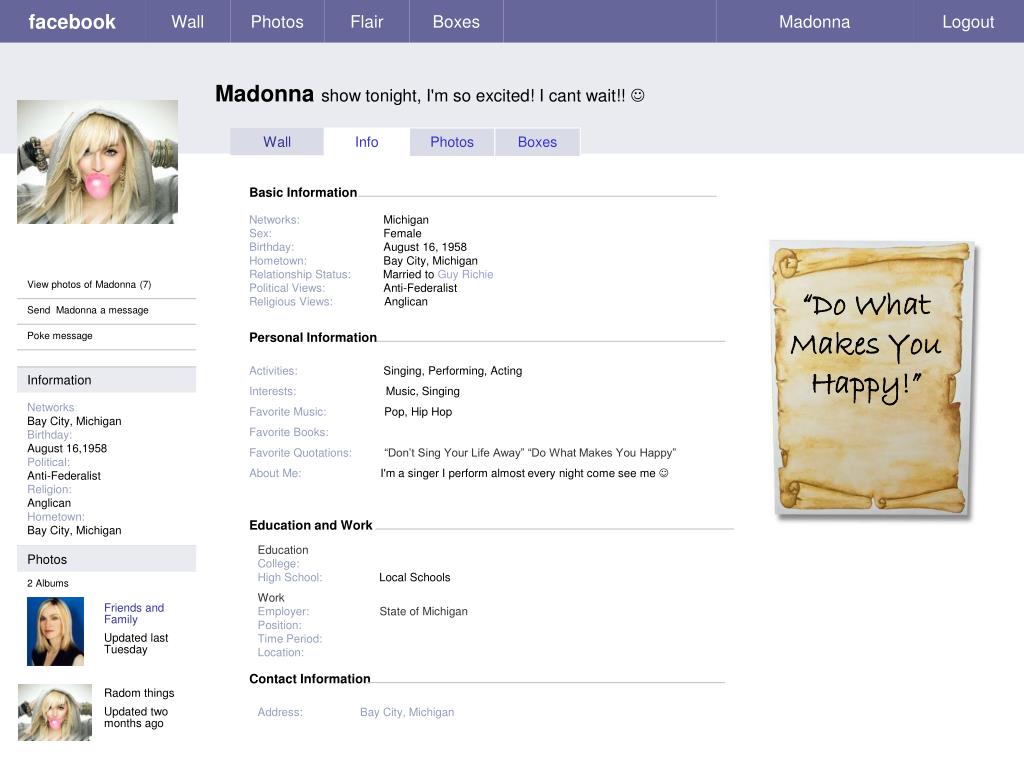Click the Education and Work heading
This screenshot has height=768, width=1024.
(310, 525)
